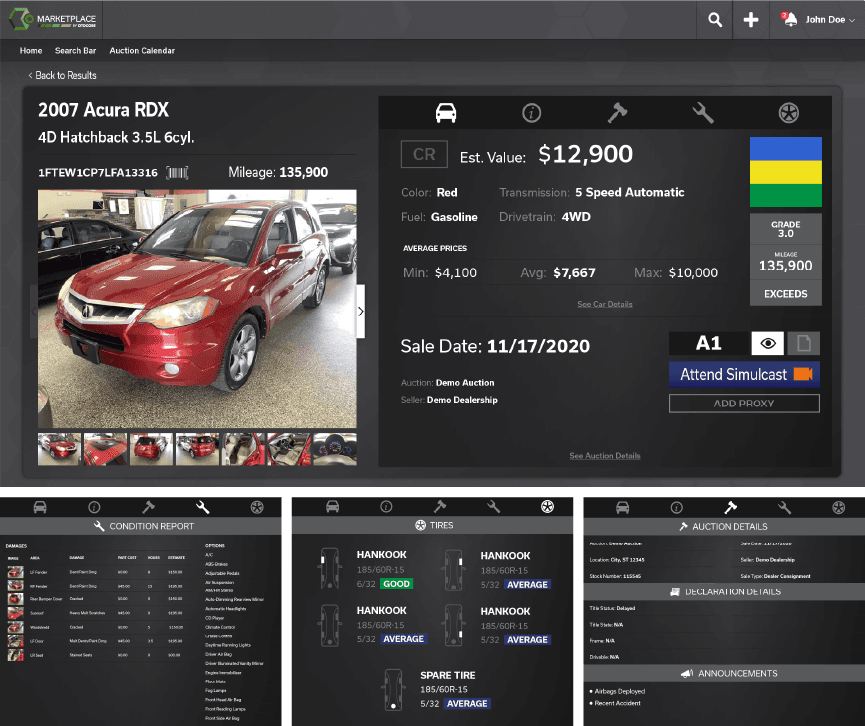
Task: Select second thumbnail showing sunroof
Action: coord(105,449)
